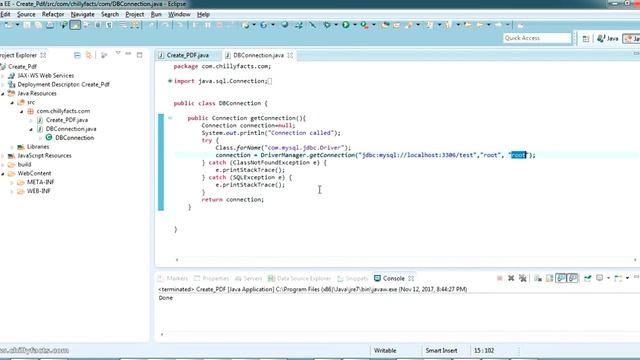Screen dimensions: 640x360
Task: Toggle show console on standard output
Action: click(561, 278)
